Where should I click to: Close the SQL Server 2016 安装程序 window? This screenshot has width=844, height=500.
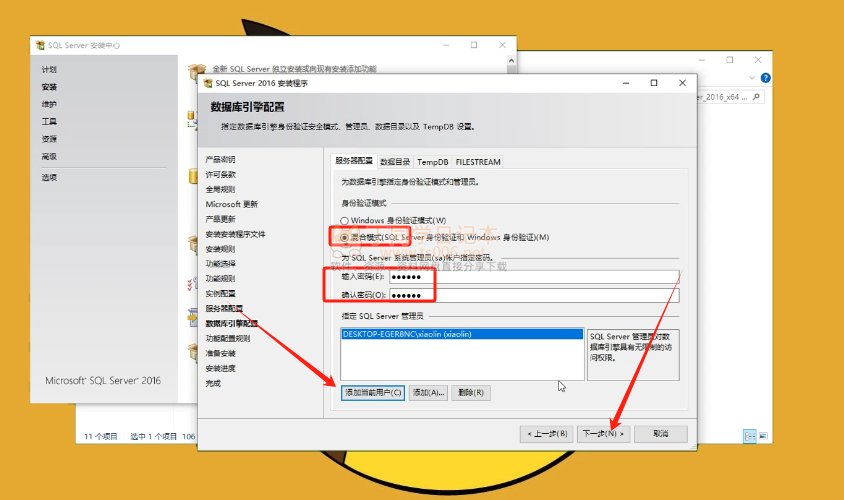[x=683, y=83]
